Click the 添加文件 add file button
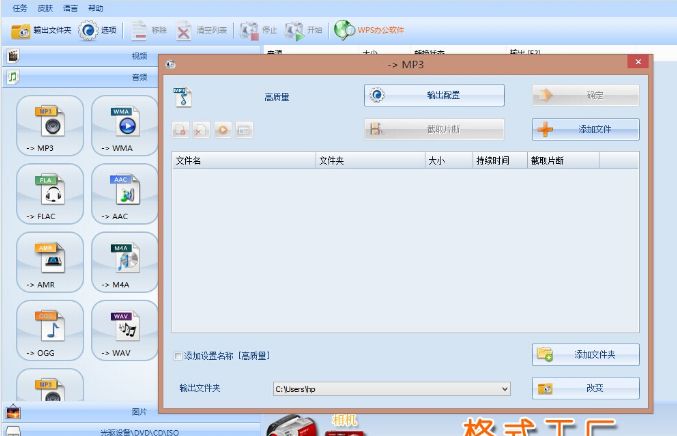 point(585,130)
